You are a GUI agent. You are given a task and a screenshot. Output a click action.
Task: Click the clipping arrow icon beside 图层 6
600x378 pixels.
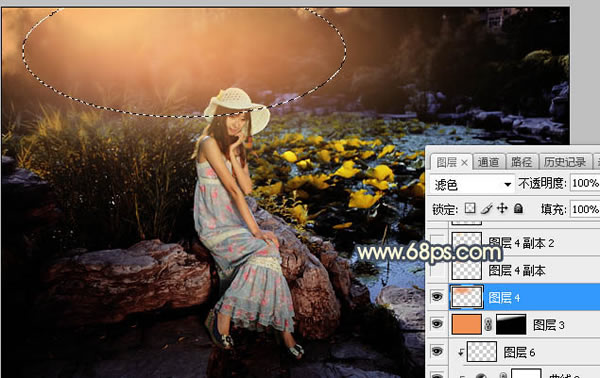(x=461, y=353)
